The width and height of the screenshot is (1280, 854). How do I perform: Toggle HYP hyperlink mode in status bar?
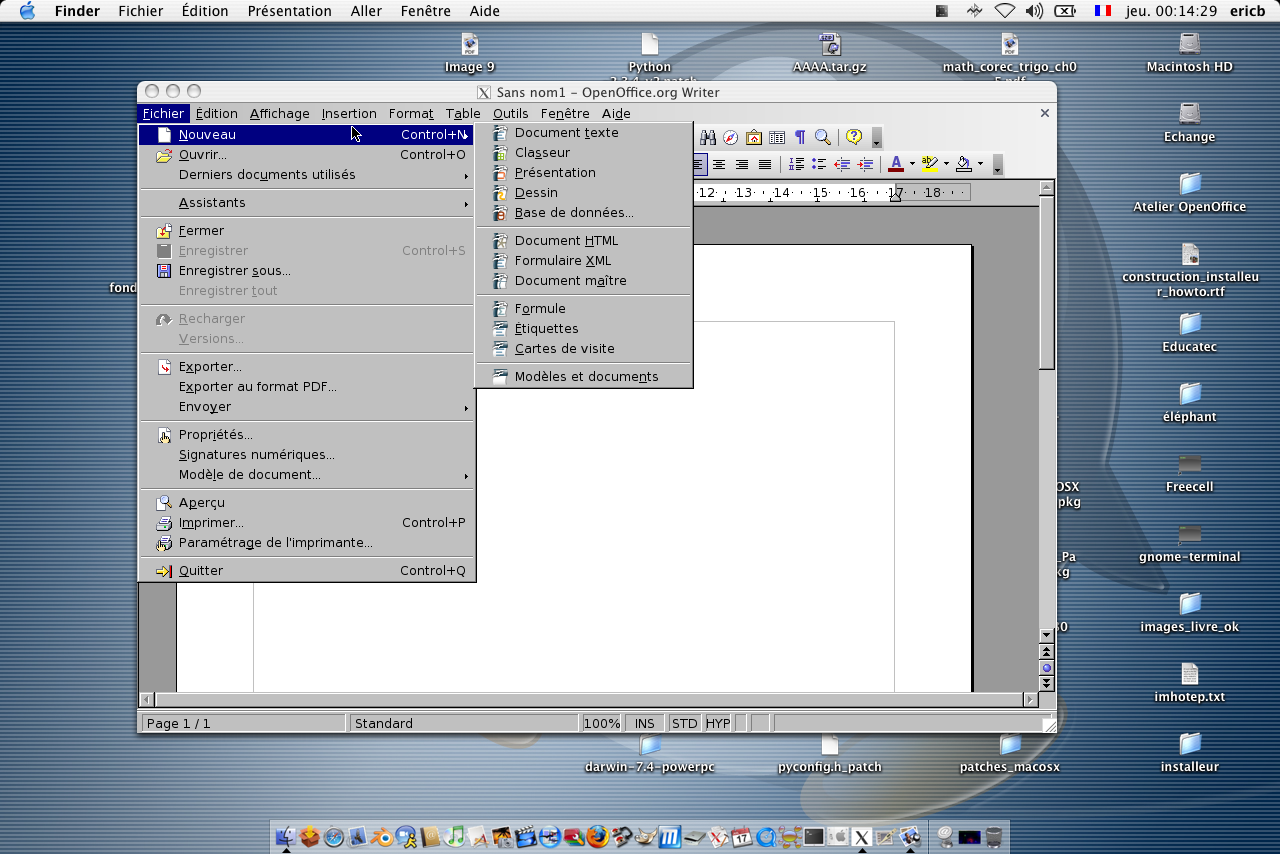(718, 723)
